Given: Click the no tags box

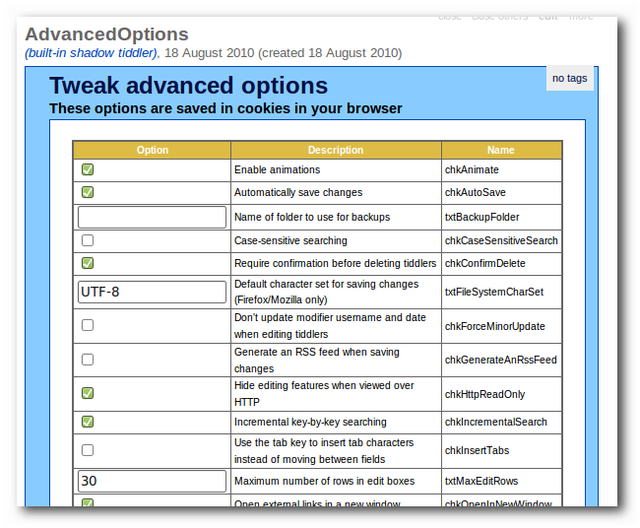Looking at the screenshot, I should [570, 78].
